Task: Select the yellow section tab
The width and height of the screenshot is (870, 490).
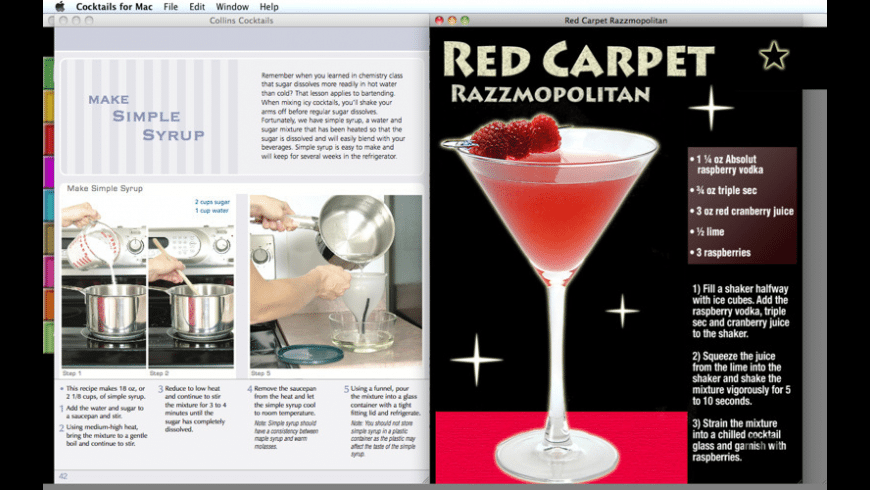Action: pos(49,106)
